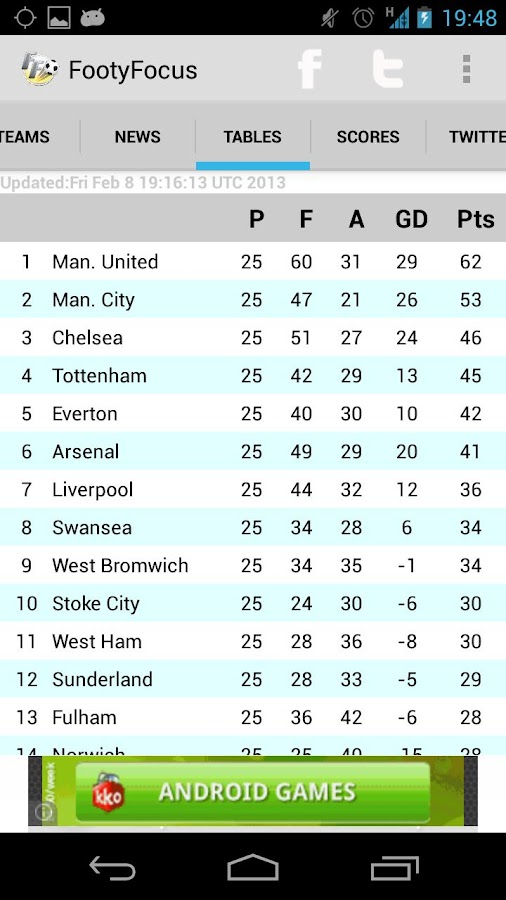Select the TABLES tab
The image size is (506, 900).
tap(252, 137)
